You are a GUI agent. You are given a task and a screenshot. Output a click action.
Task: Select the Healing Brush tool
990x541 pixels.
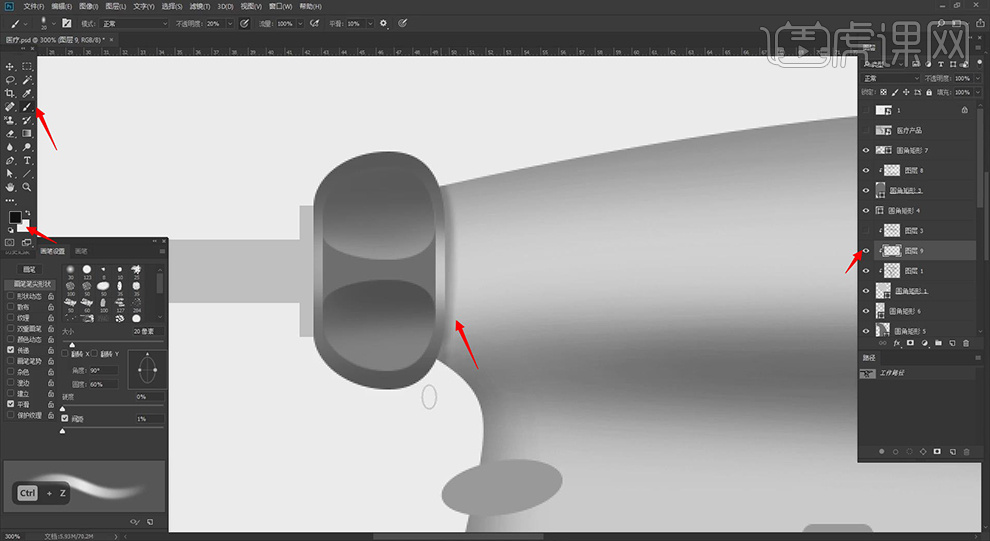[9, 107]
